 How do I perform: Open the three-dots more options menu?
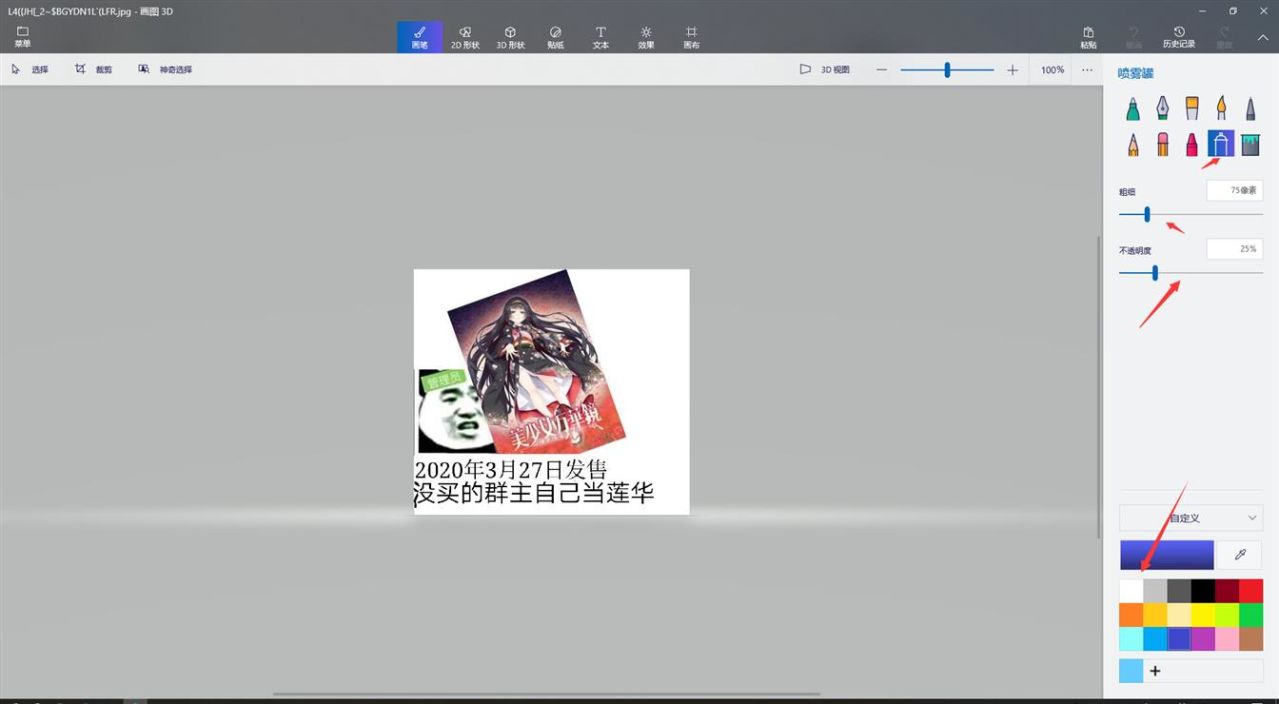(x=1087, y=70)
